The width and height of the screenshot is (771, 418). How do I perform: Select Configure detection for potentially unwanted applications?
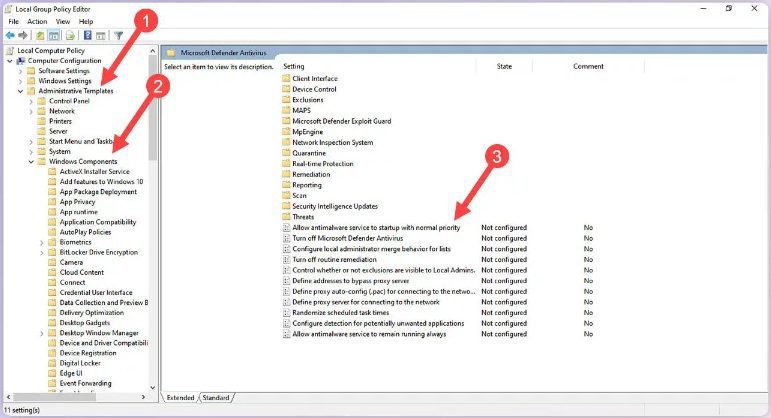tap(378, 323)
